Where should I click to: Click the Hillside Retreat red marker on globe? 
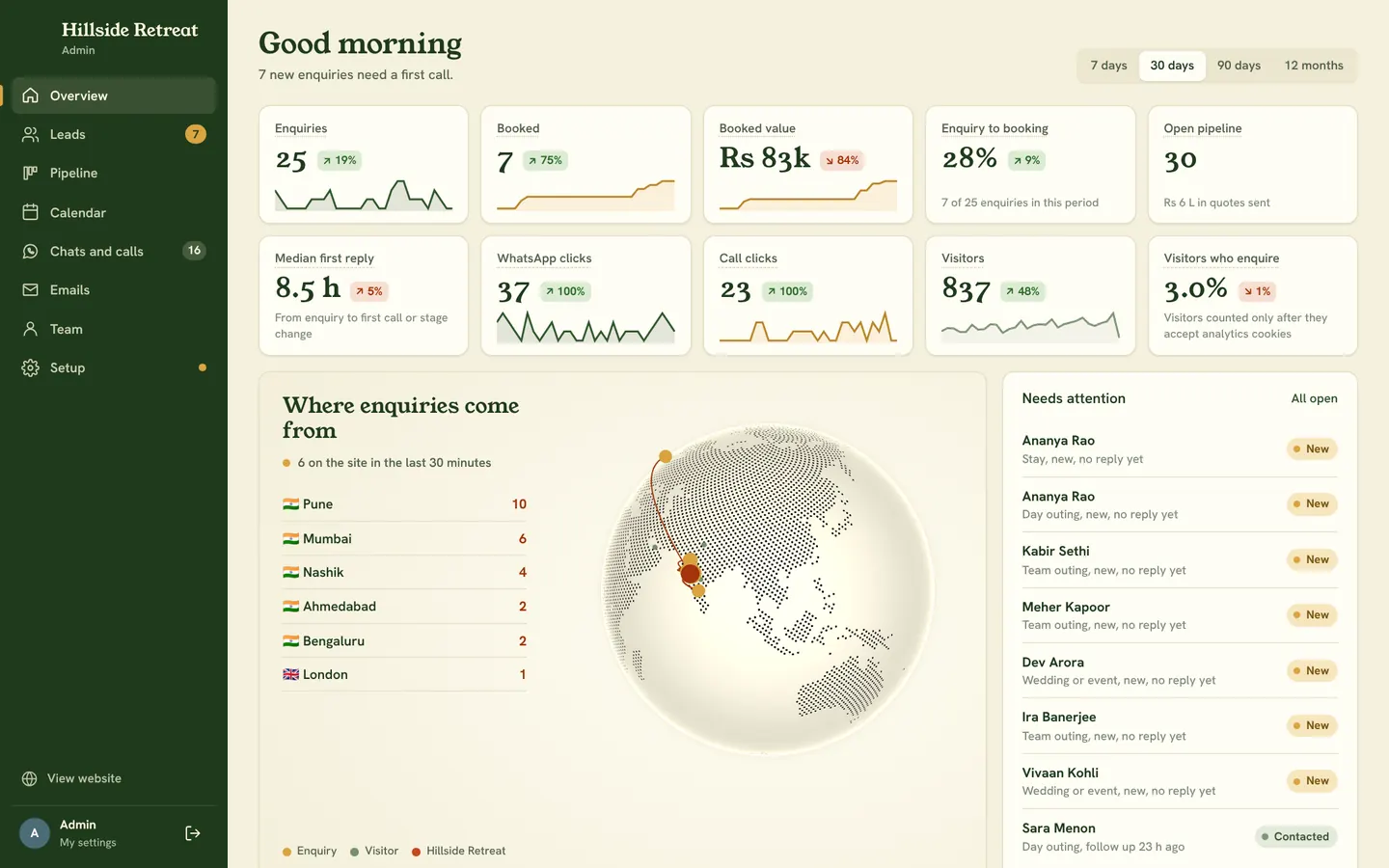point(690,574)
